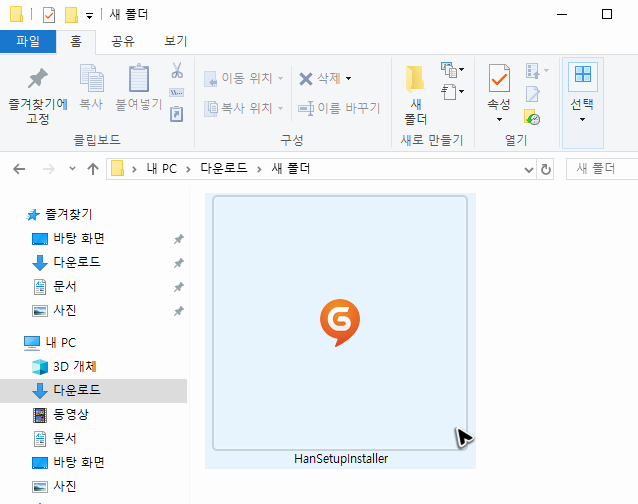Click the Forward navigation arrow
Screen dimensions: 638x504
[49, 169]
